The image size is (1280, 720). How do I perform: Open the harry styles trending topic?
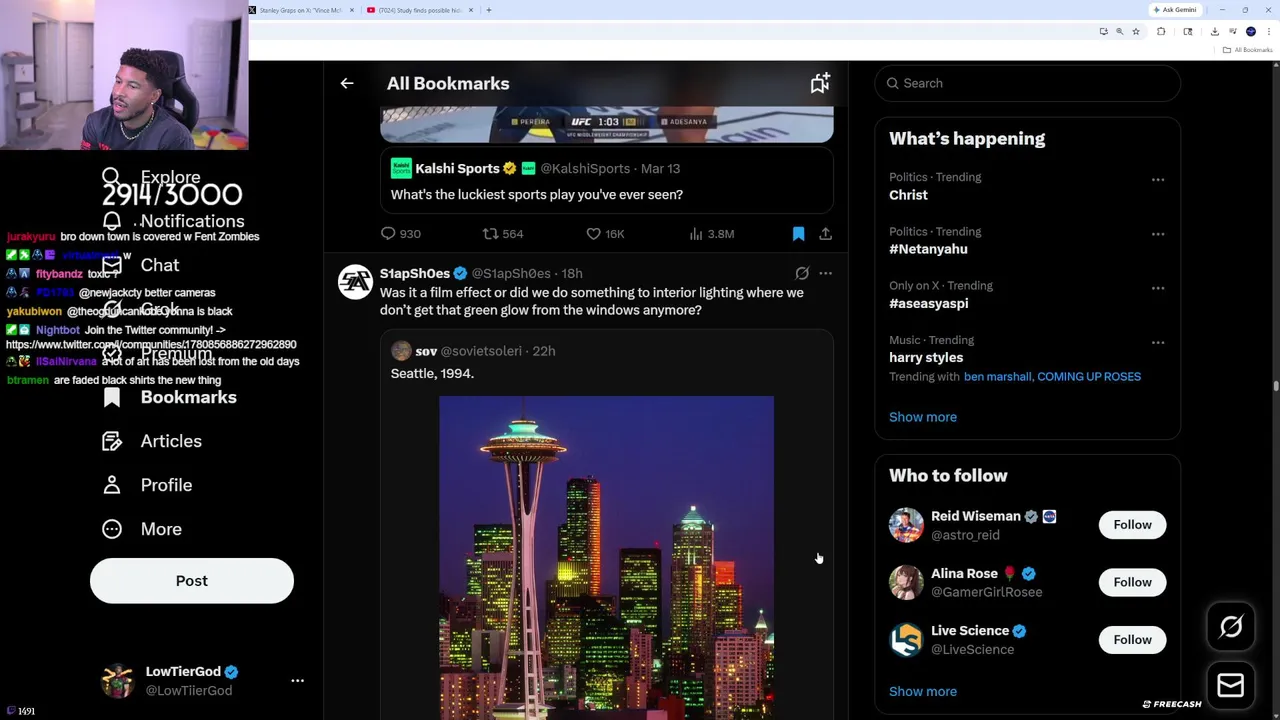926,357
